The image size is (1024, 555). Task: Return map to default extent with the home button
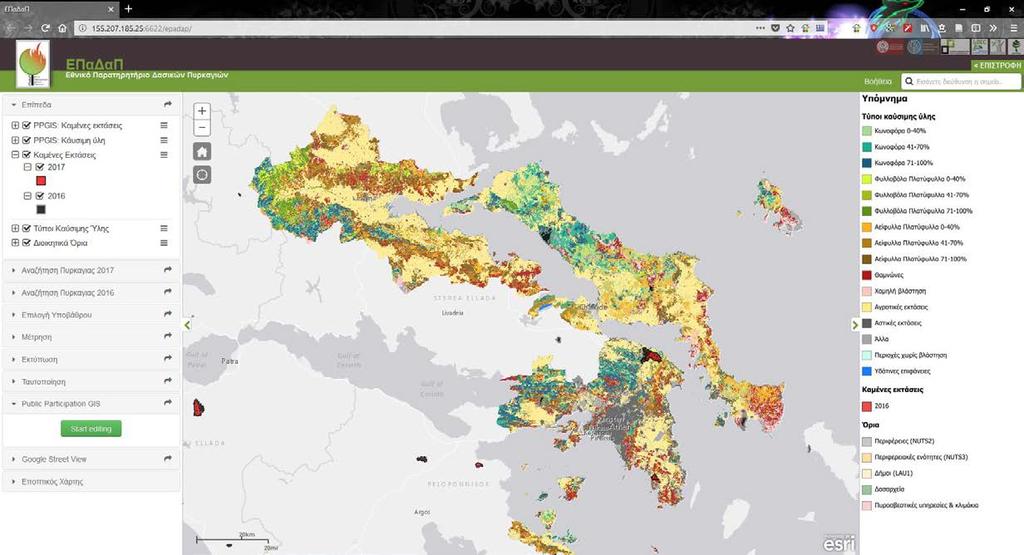coord(202,152)
